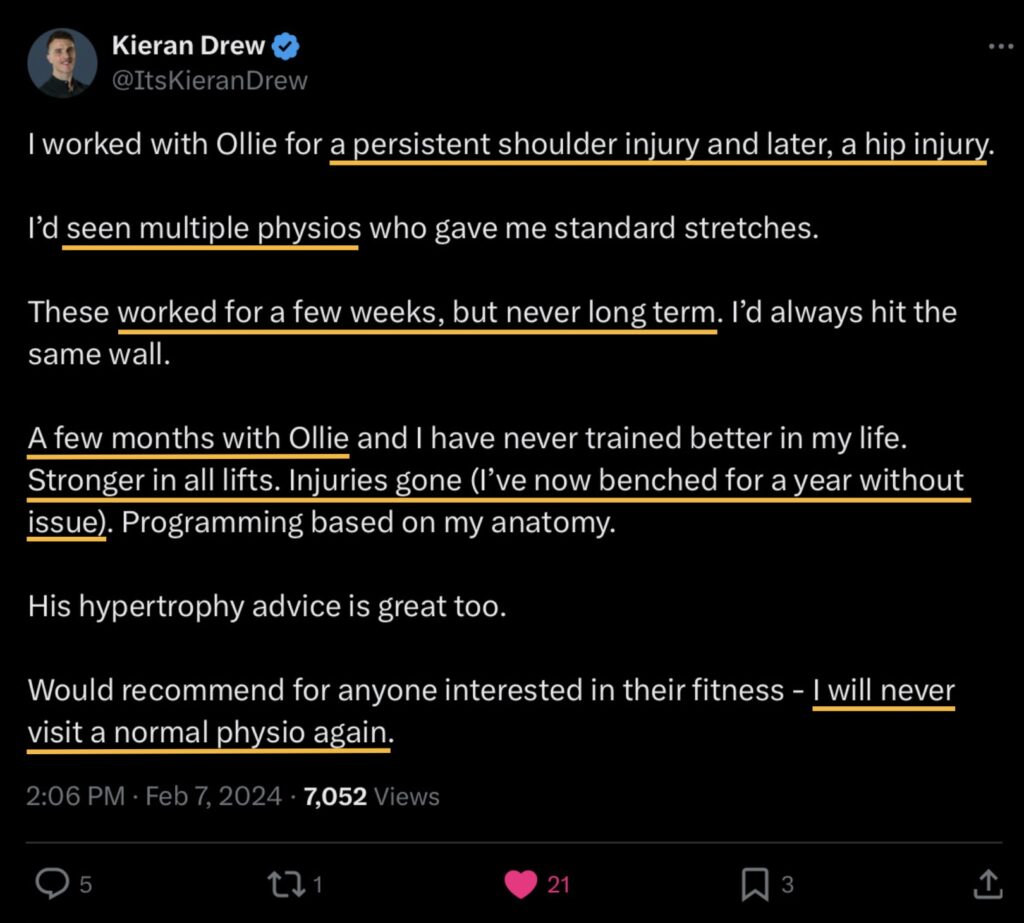Click the 2:06 PM timestamp
Viewport: 1024px width, 923px height.
76,796
